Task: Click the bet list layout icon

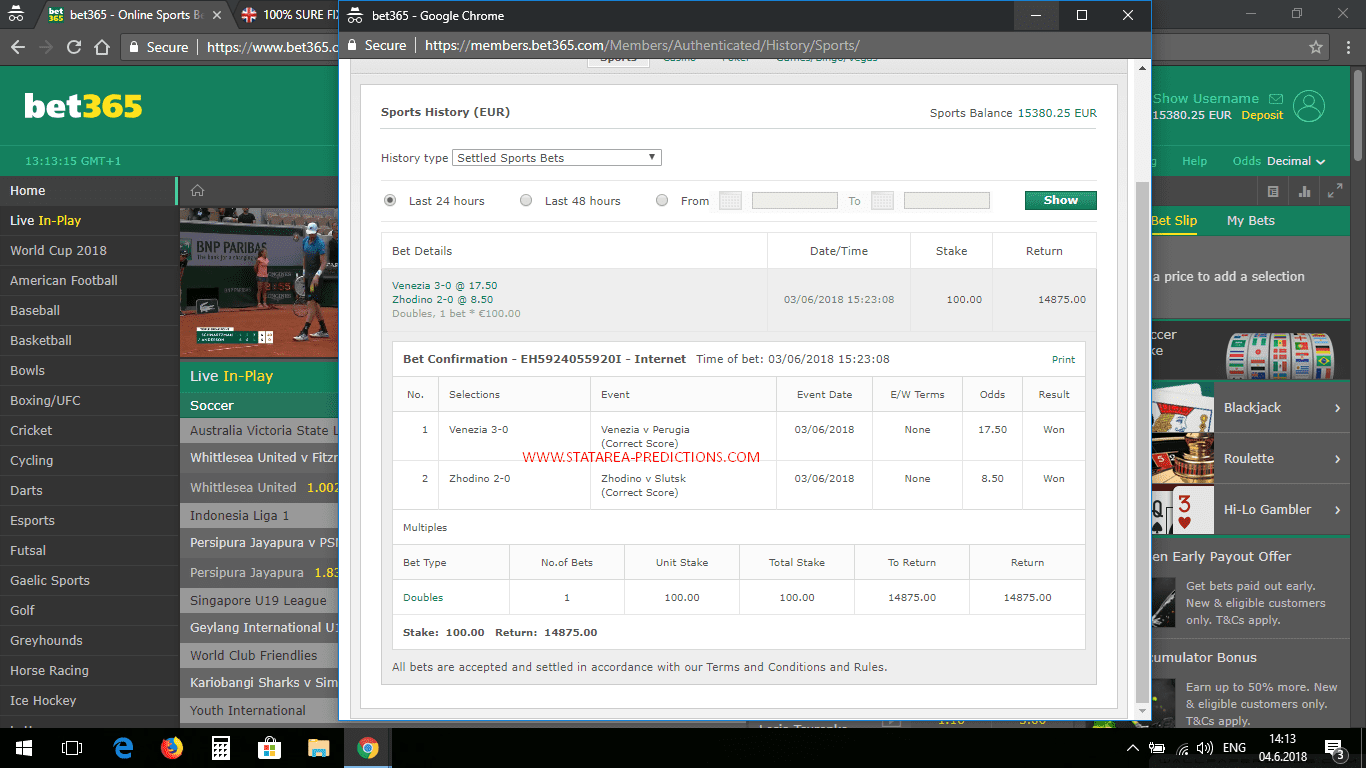Action: pyautogui.click(x=1273, y=191)
